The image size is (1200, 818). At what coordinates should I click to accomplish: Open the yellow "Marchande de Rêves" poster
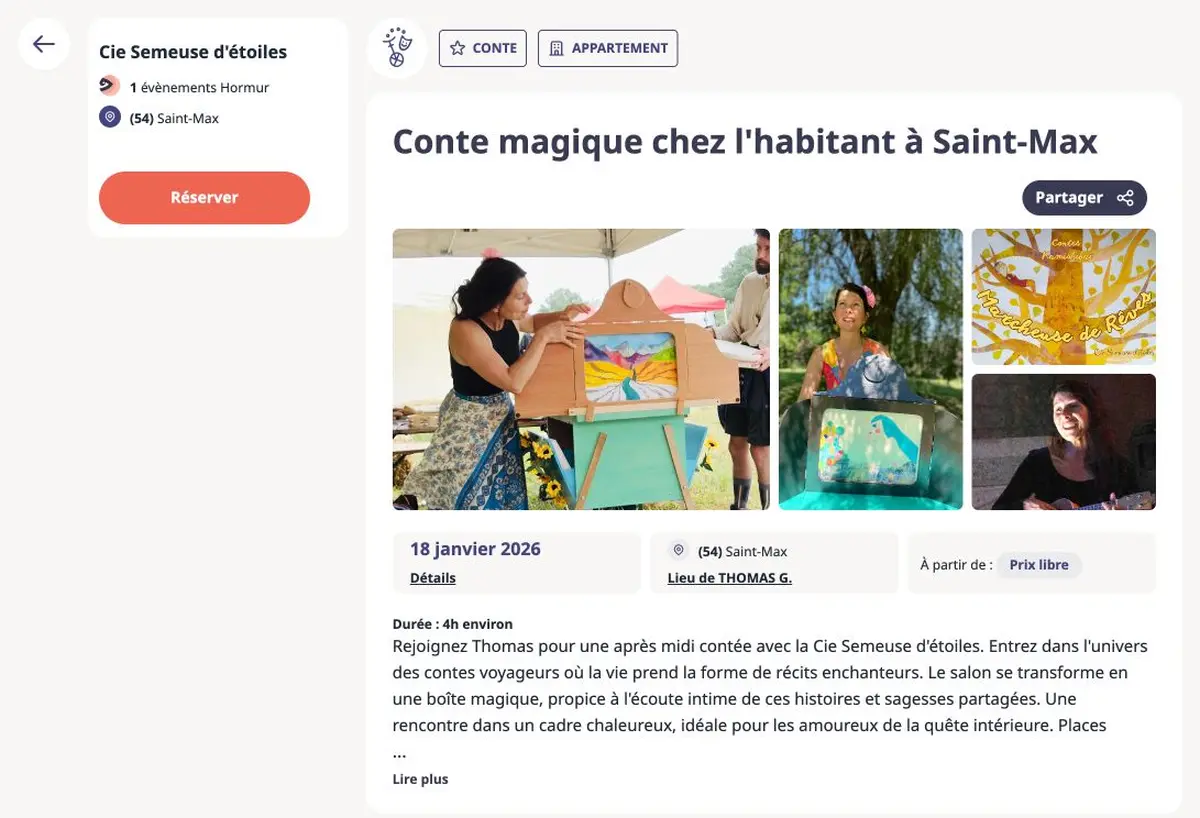point(1062,296)
